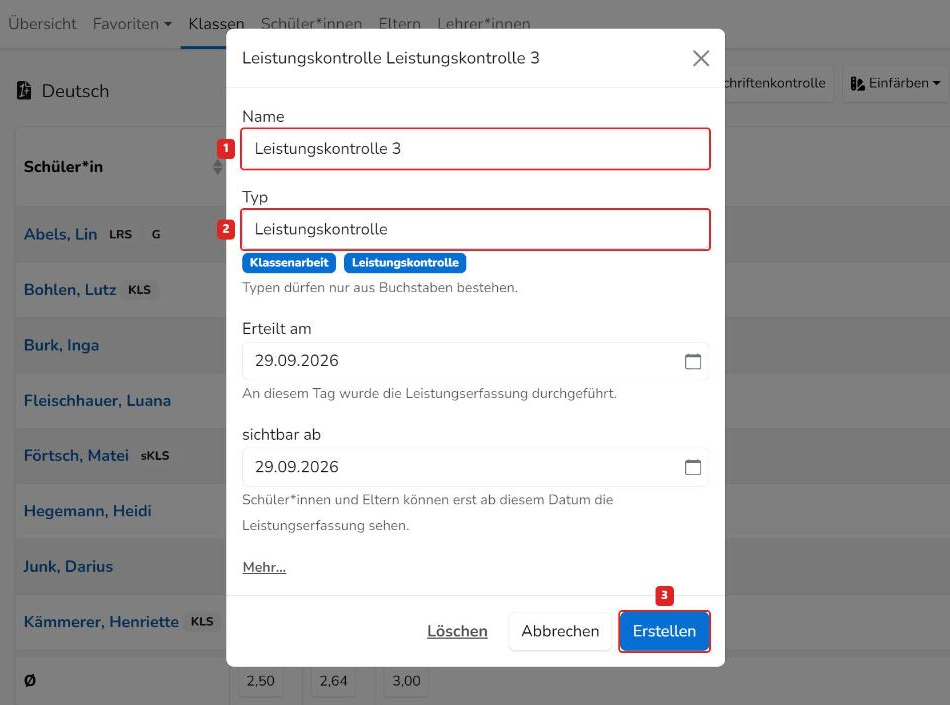
Task: Click the LRS badge next to Abels, Lin
Action: point(121,234)
